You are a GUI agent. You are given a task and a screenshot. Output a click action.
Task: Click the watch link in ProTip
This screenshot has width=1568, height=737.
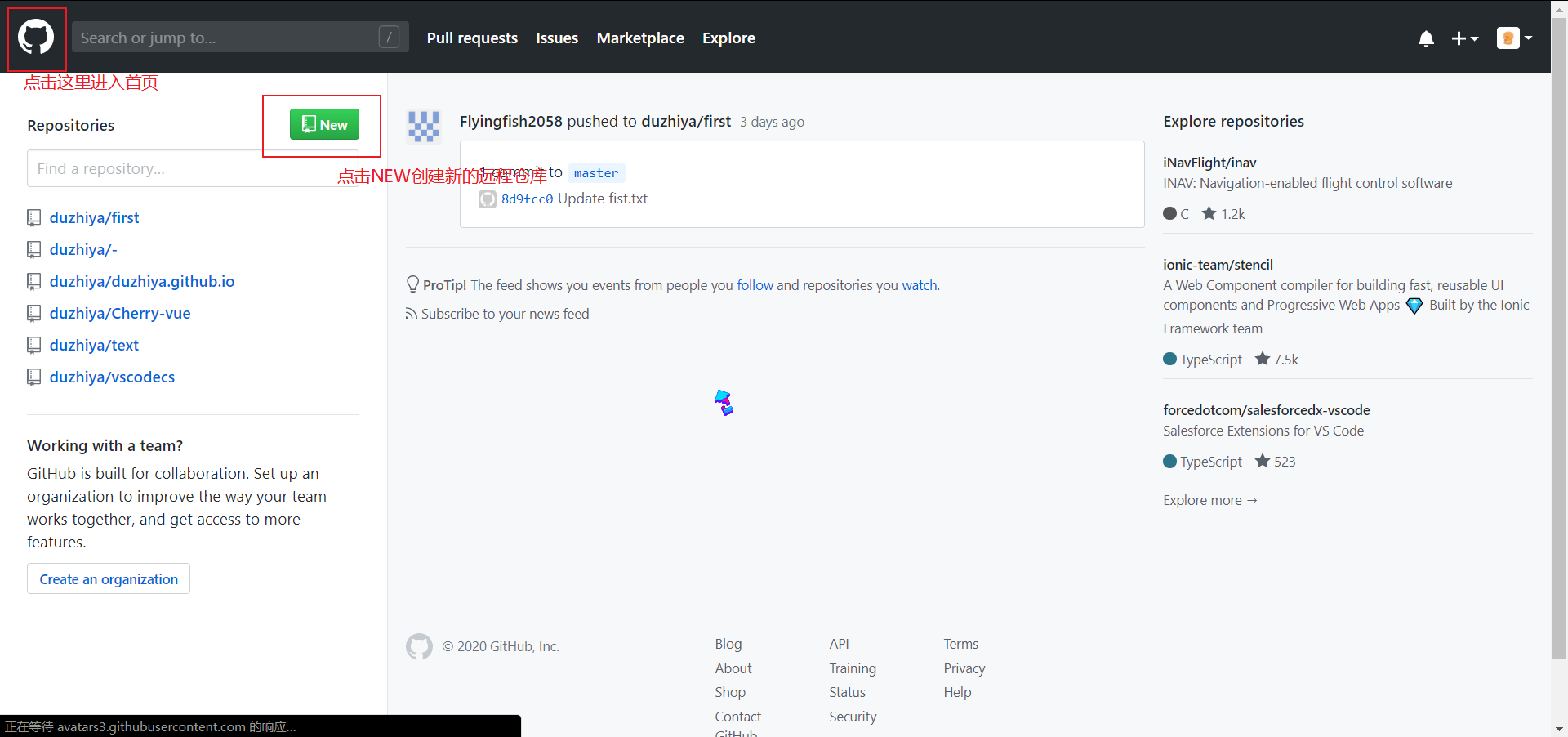pos(920,285)
